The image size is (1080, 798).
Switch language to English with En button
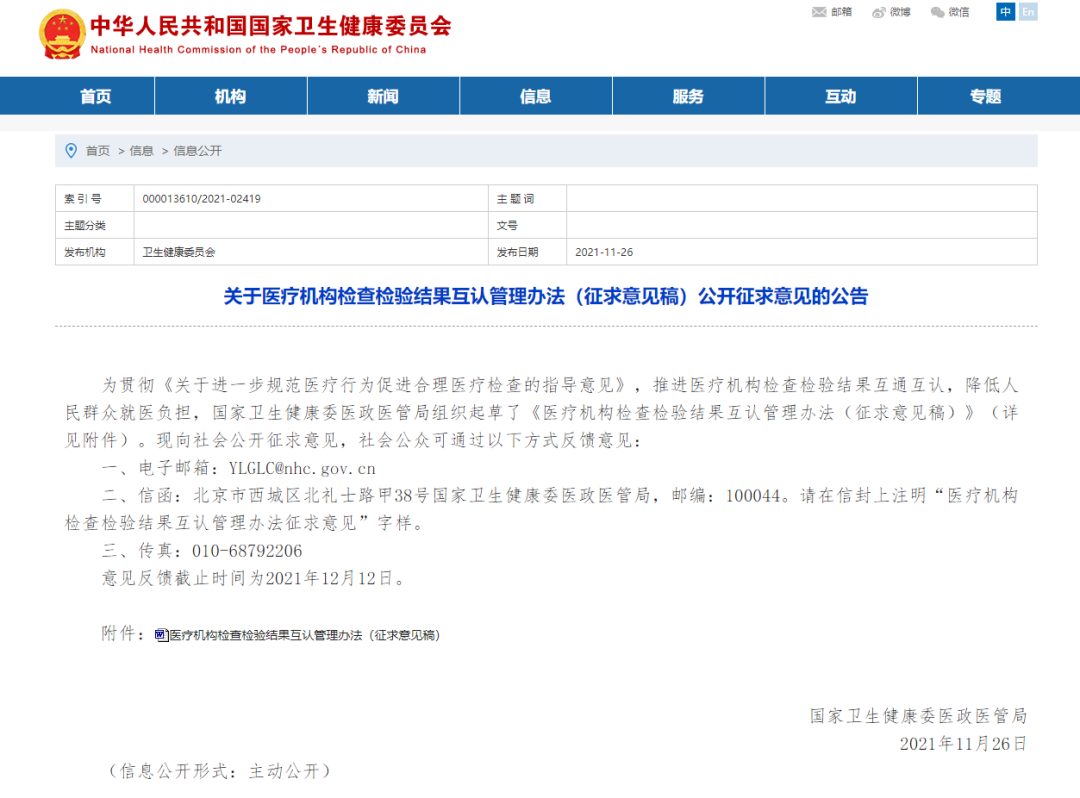pos(1027,12)
